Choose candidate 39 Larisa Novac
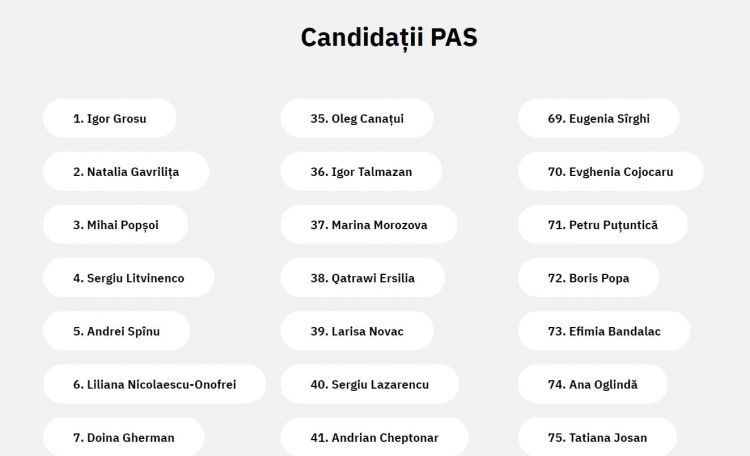Viewport: 750px width, 456px height. [x=357, y=331]
